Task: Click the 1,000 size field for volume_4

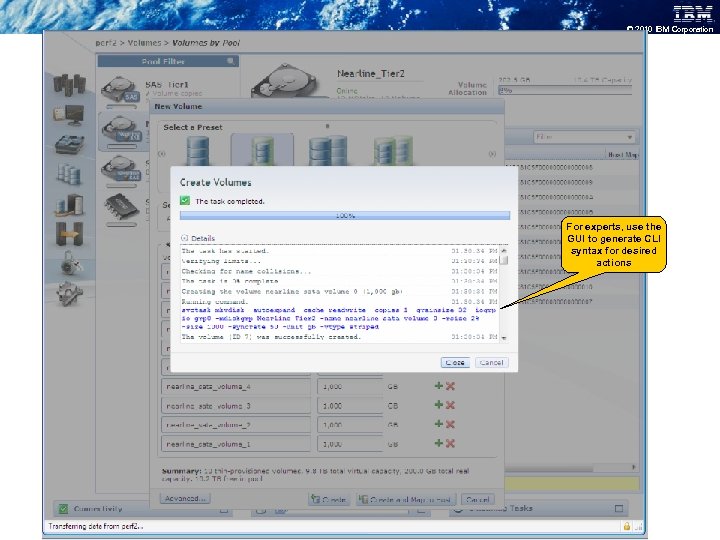Action: (x=350, y=387)
